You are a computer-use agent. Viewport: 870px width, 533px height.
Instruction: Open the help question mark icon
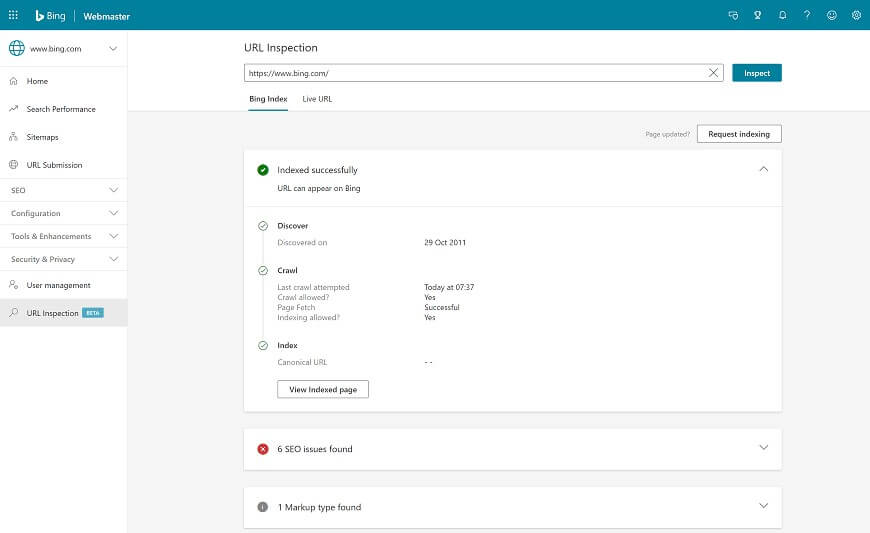click(x=807, y=16)
